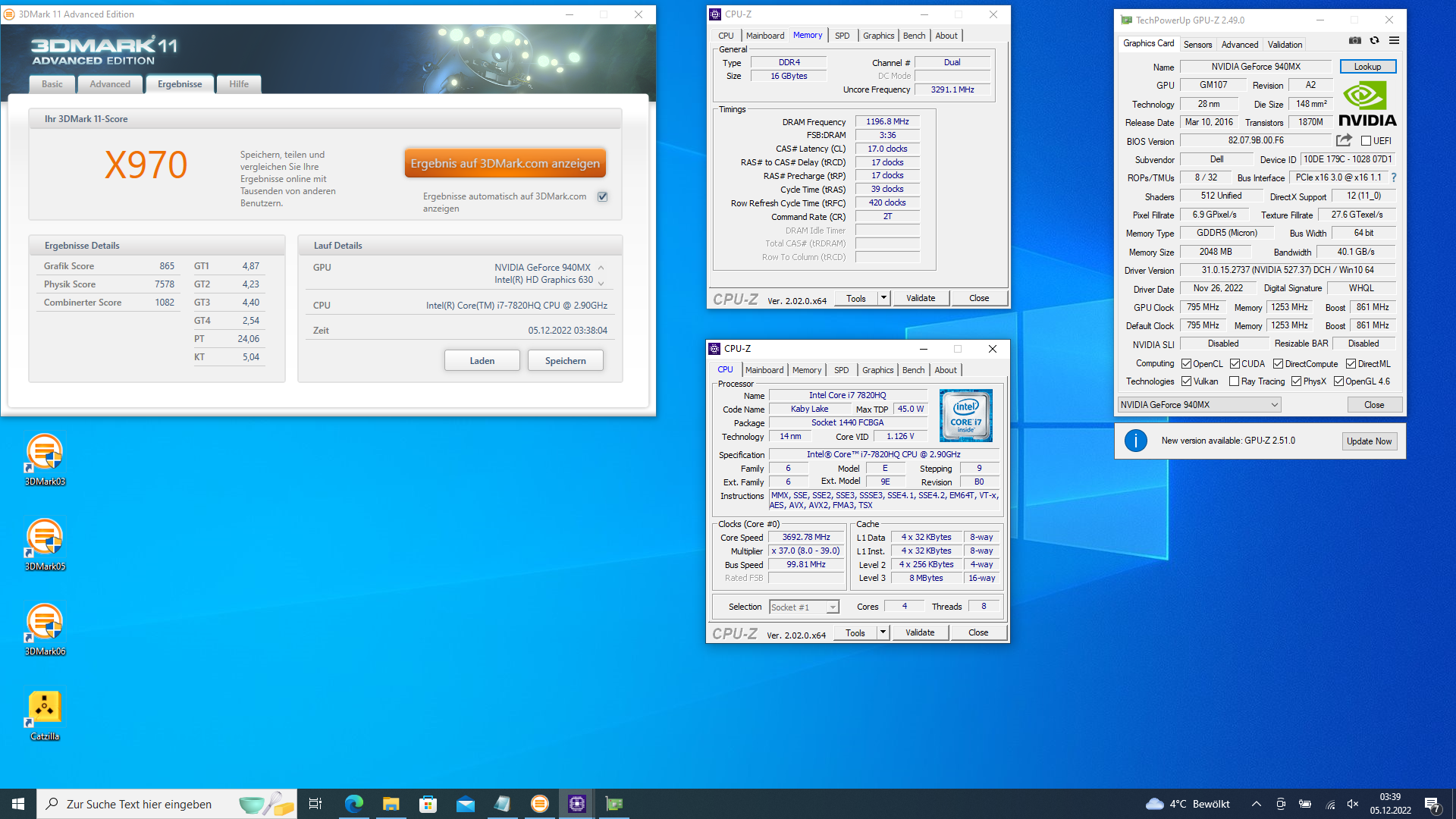The image size is (1456, 819).
Task: Click the Laden button
Action: (482, 361)
